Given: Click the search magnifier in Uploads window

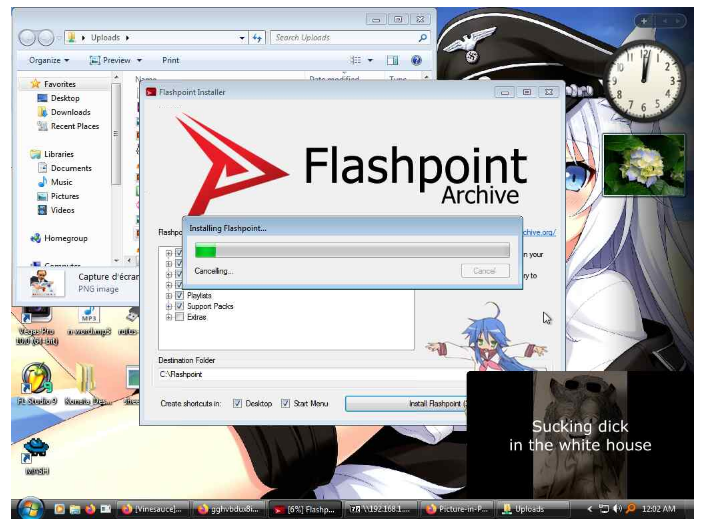Looking at the screenshot, I should [x=422, y=38].
